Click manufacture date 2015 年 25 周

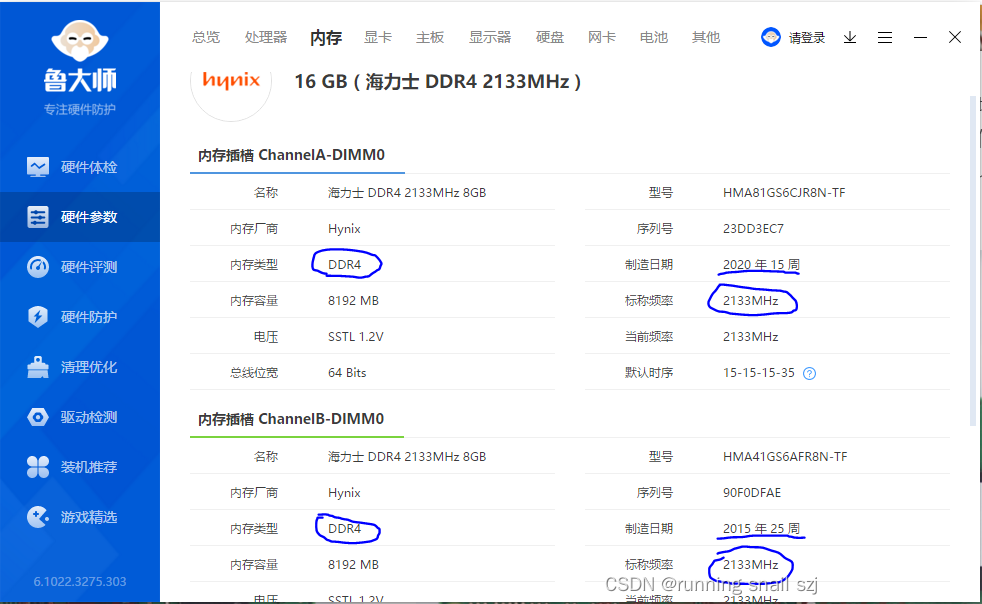[x=761, y=528]
